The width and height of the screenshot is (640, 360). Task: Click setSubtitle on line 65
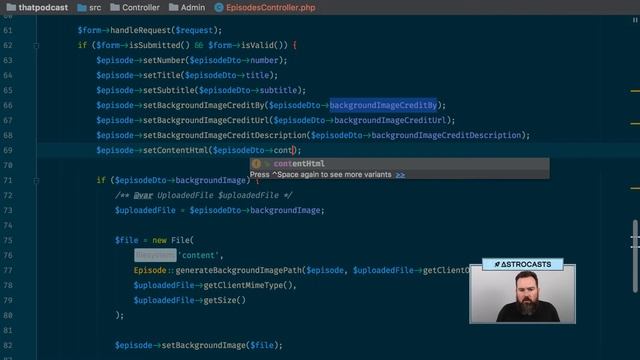tap(169, 90)
